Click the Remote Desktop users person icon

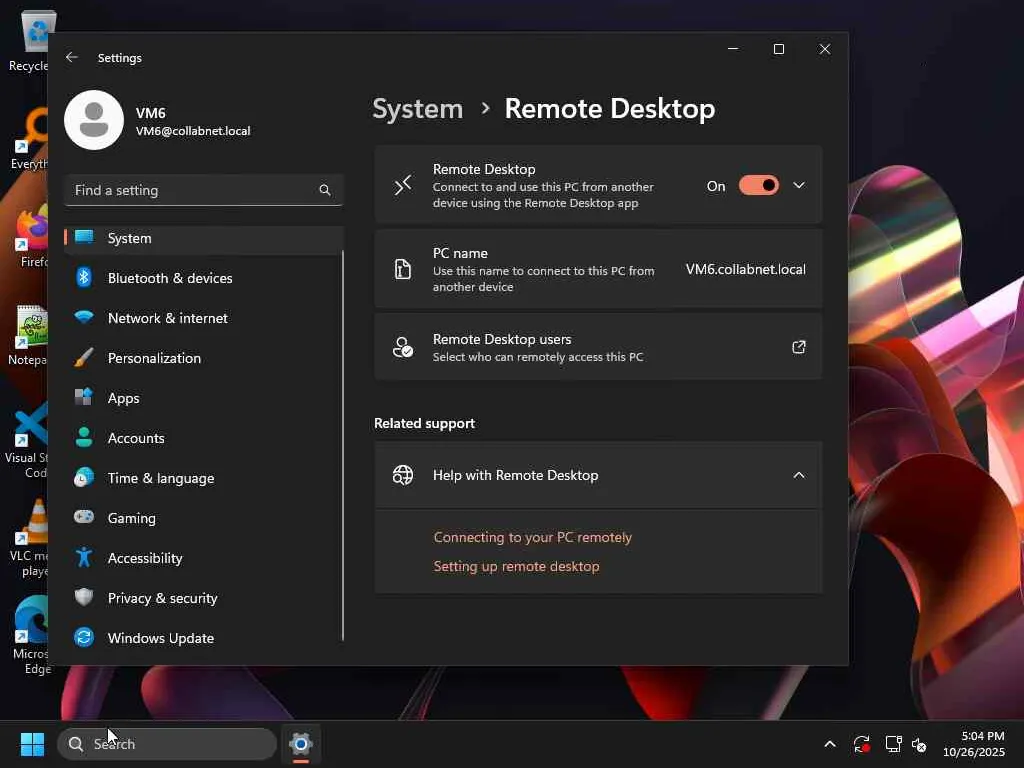coord(402,347)
